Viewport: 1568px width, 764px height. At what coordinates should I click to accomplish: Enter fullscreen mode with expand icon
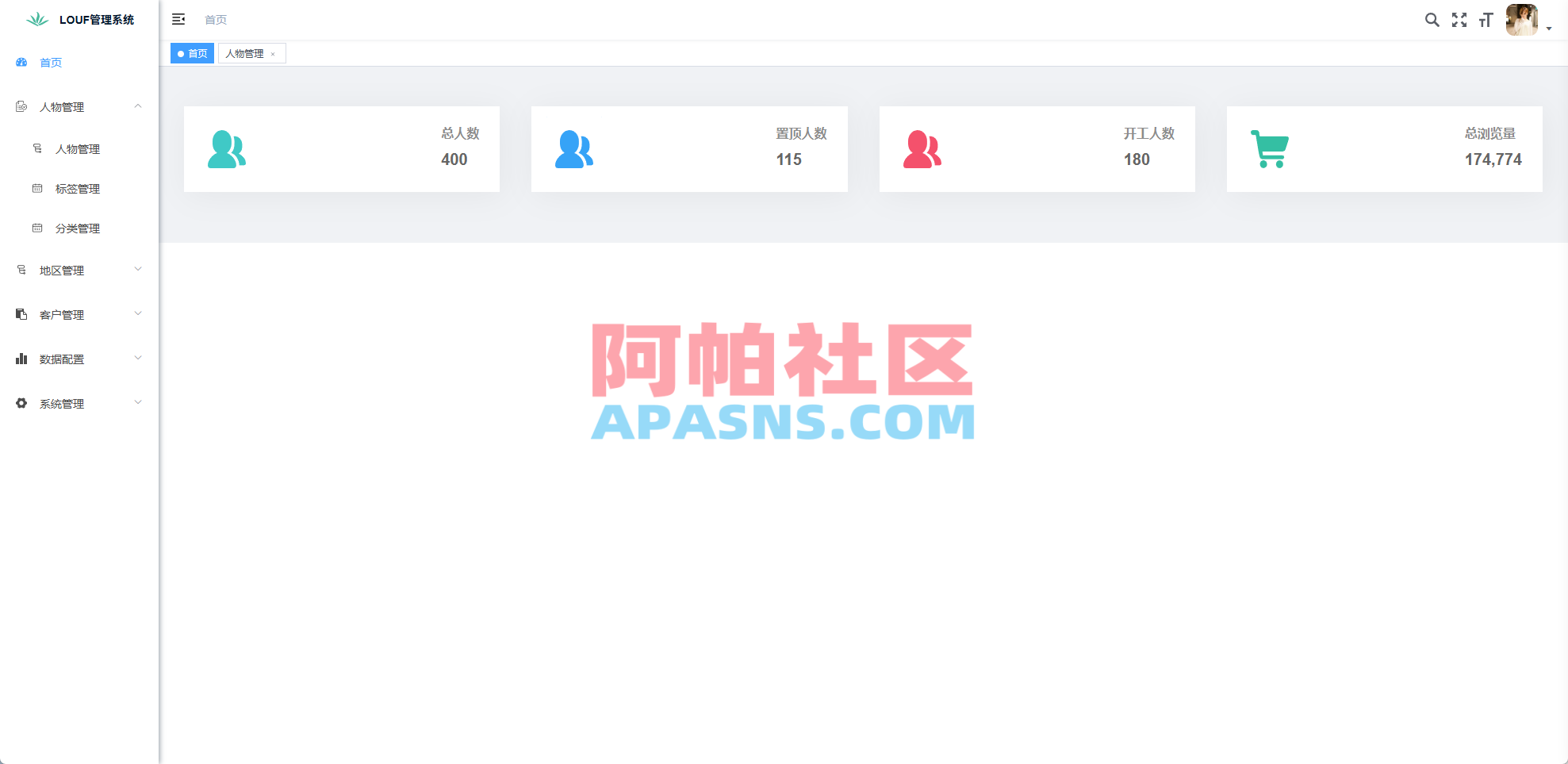click(1459, 20)
